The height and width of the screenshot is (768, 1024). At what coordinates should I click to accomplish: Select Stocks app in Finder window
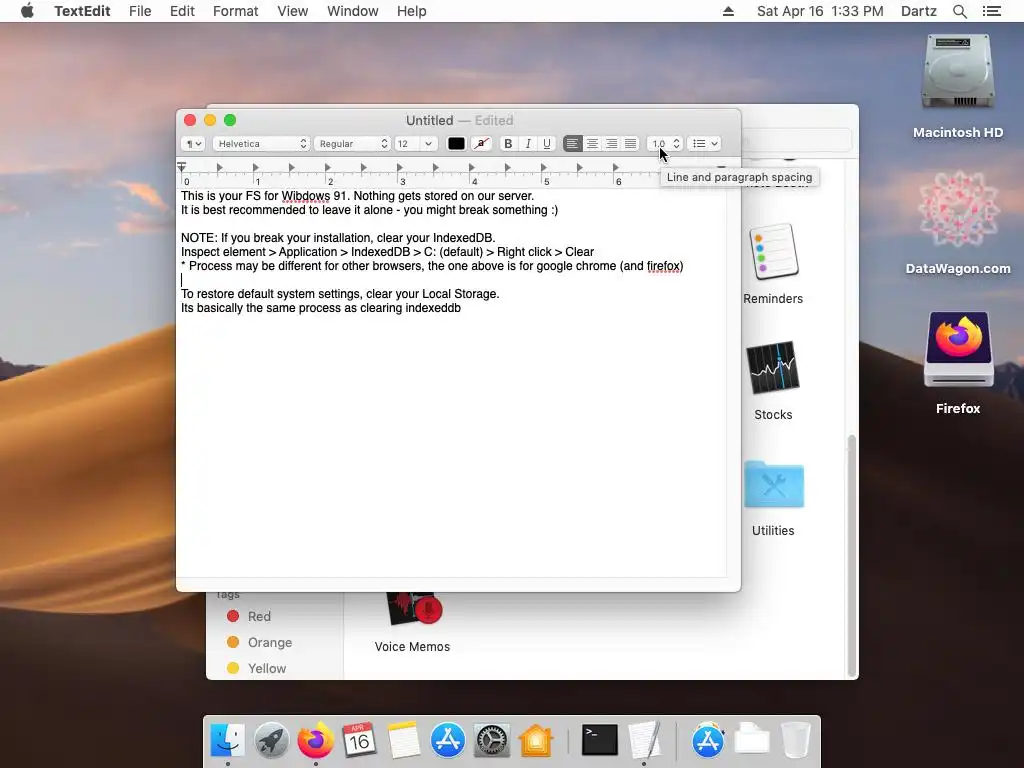(773, 368)
